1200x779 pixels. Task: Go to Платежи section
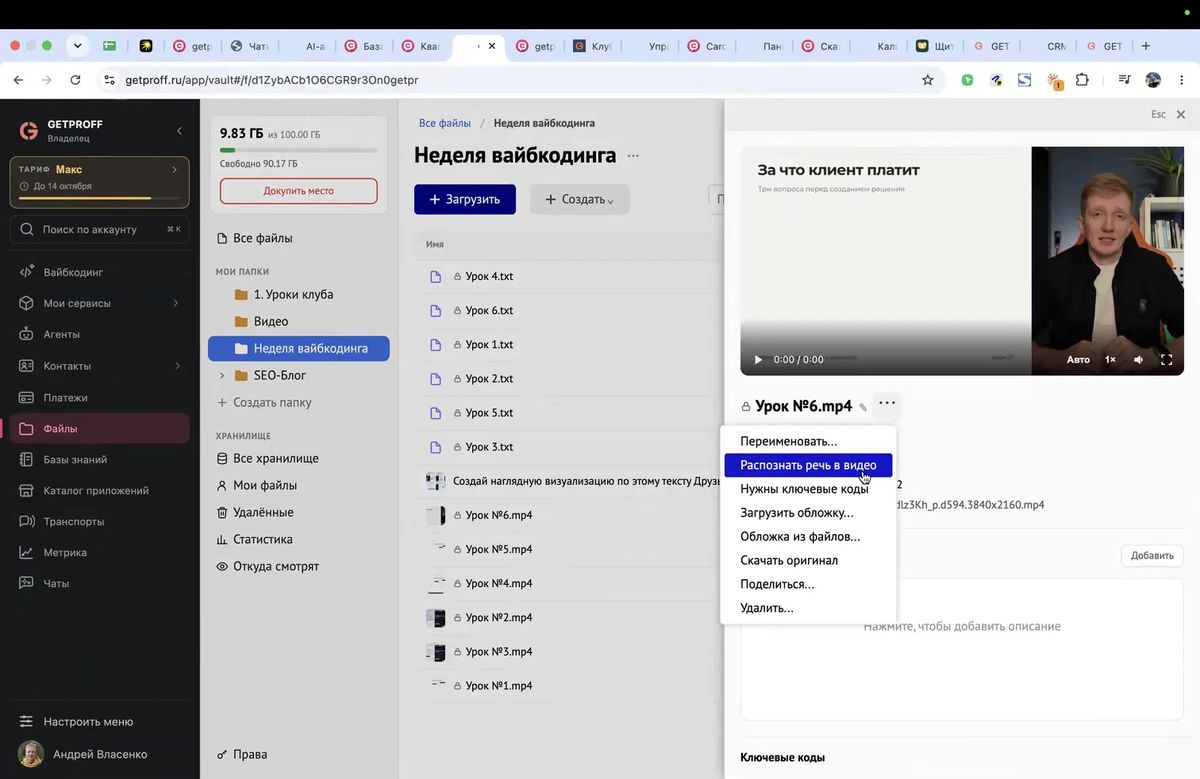(65, 397)
